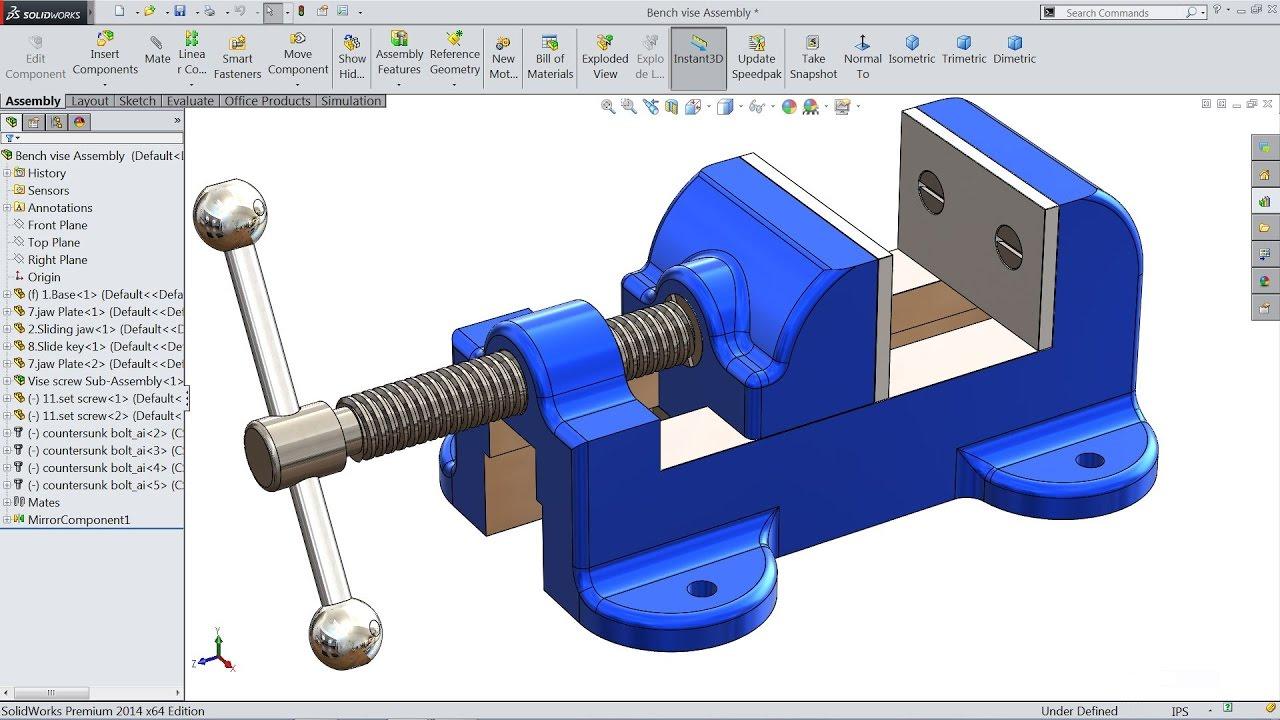The width and height of the screenshot is (1280, 720).
Task: Open the Office Products tab
Action: (267, 101)
